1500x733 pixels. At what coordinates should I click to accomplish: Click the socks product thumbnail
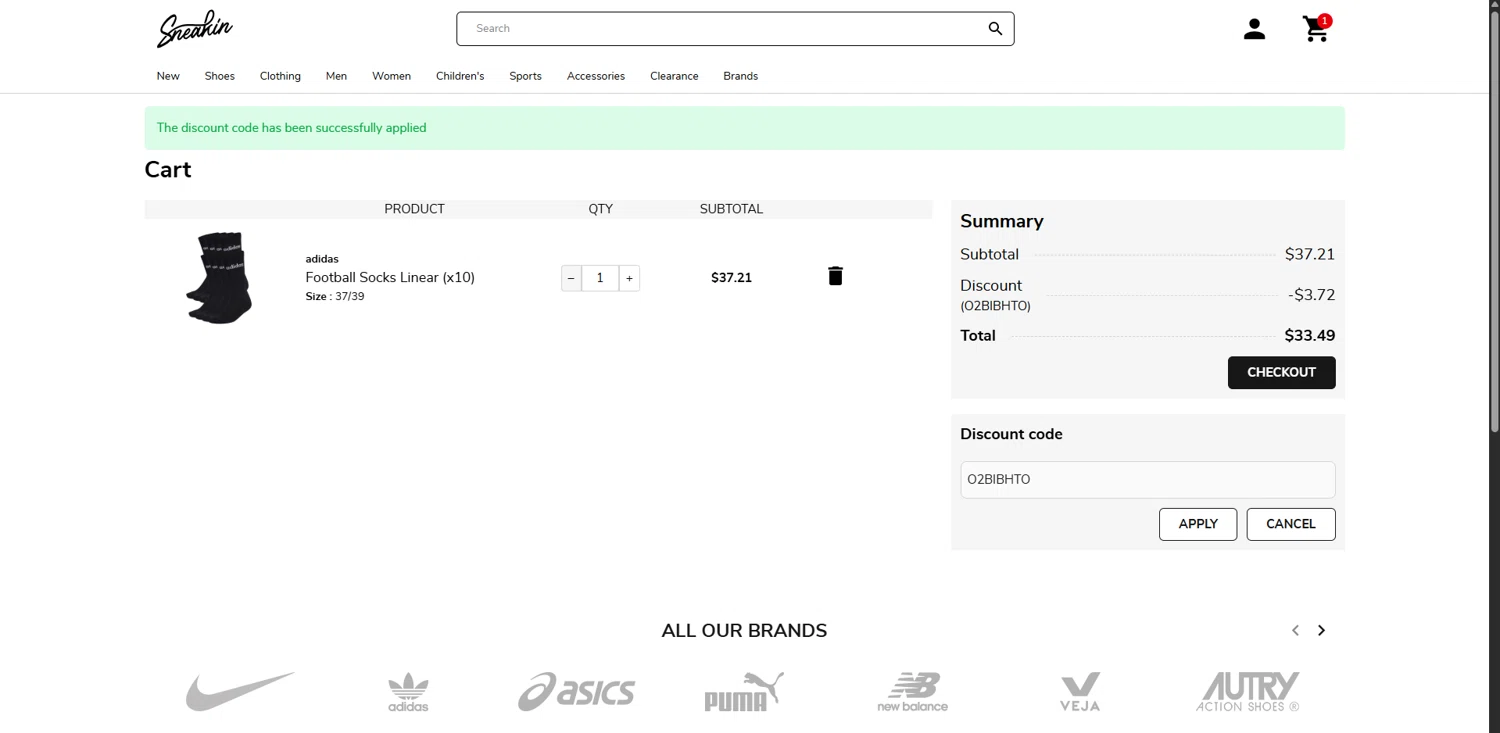219,278
